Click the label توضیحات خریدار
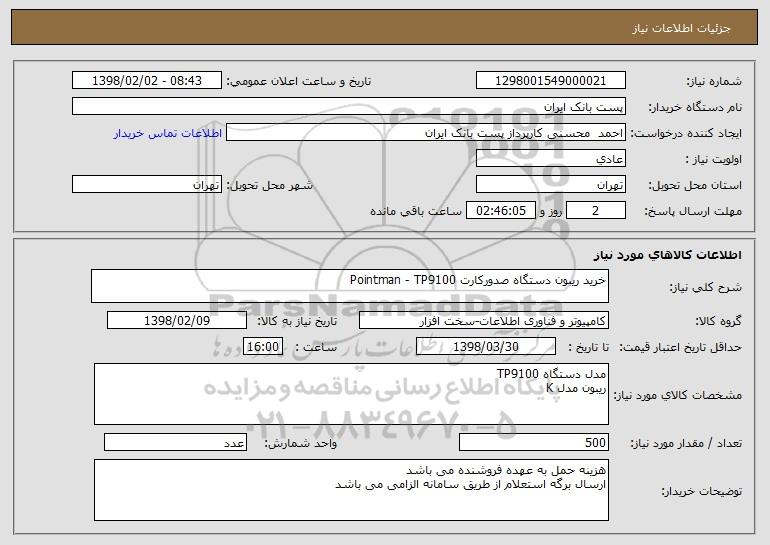Screen dimensions: 770x545 coord(701,491)
